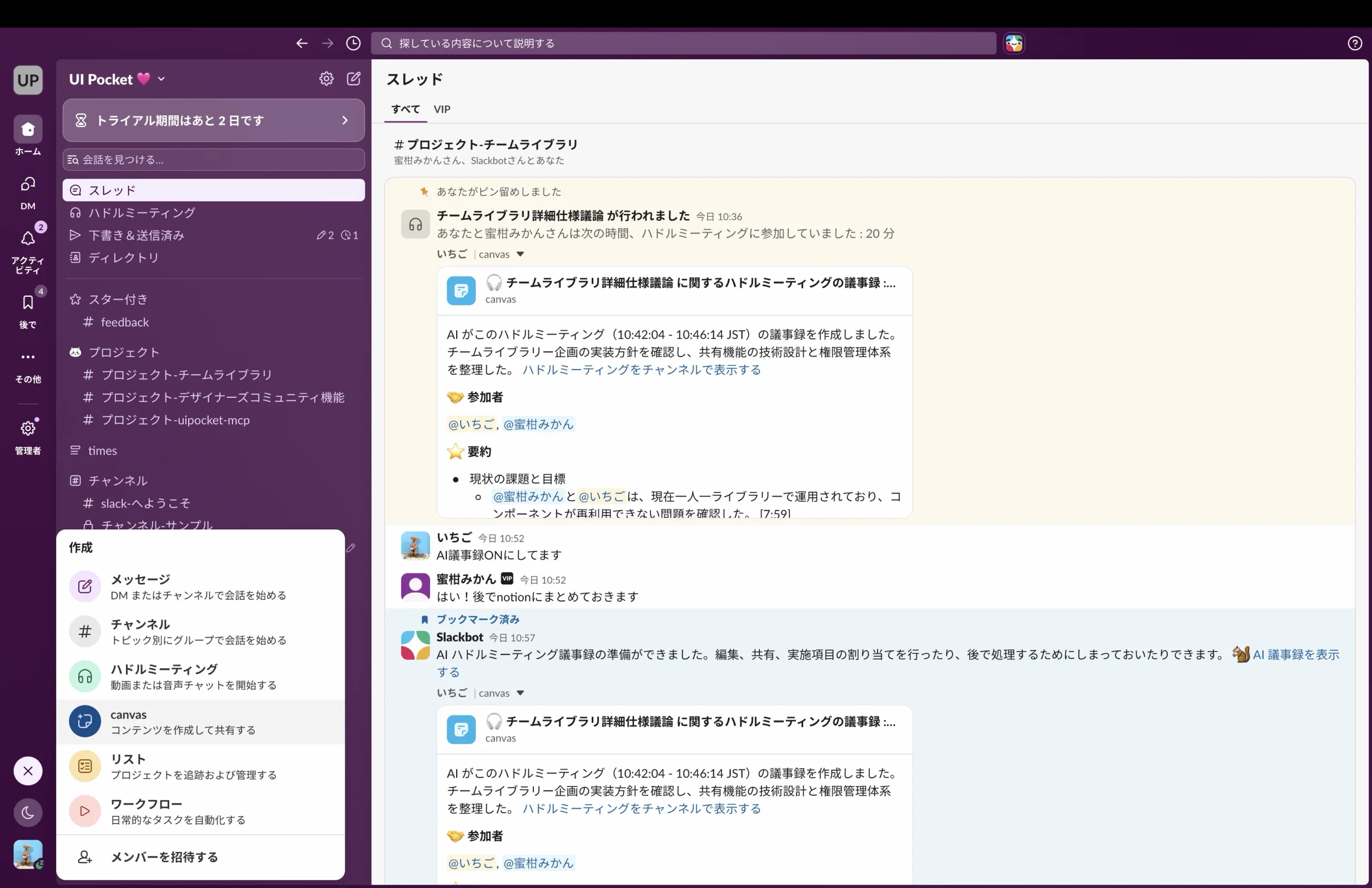Click ブックマーク済み label

pos(478,619)
